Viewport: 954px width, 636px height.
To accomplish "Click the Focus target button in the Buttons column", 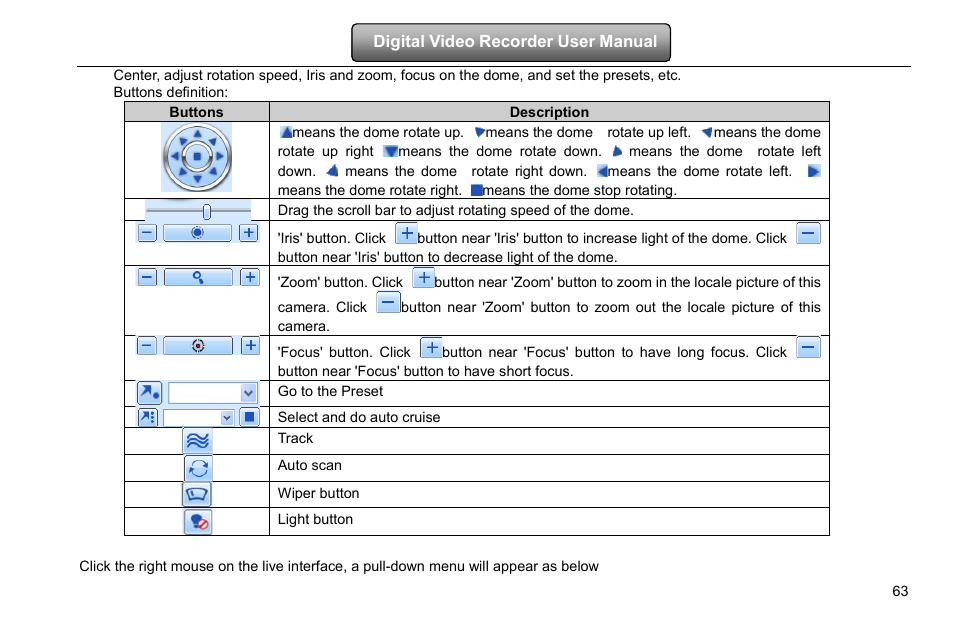I will pos(198,346).
